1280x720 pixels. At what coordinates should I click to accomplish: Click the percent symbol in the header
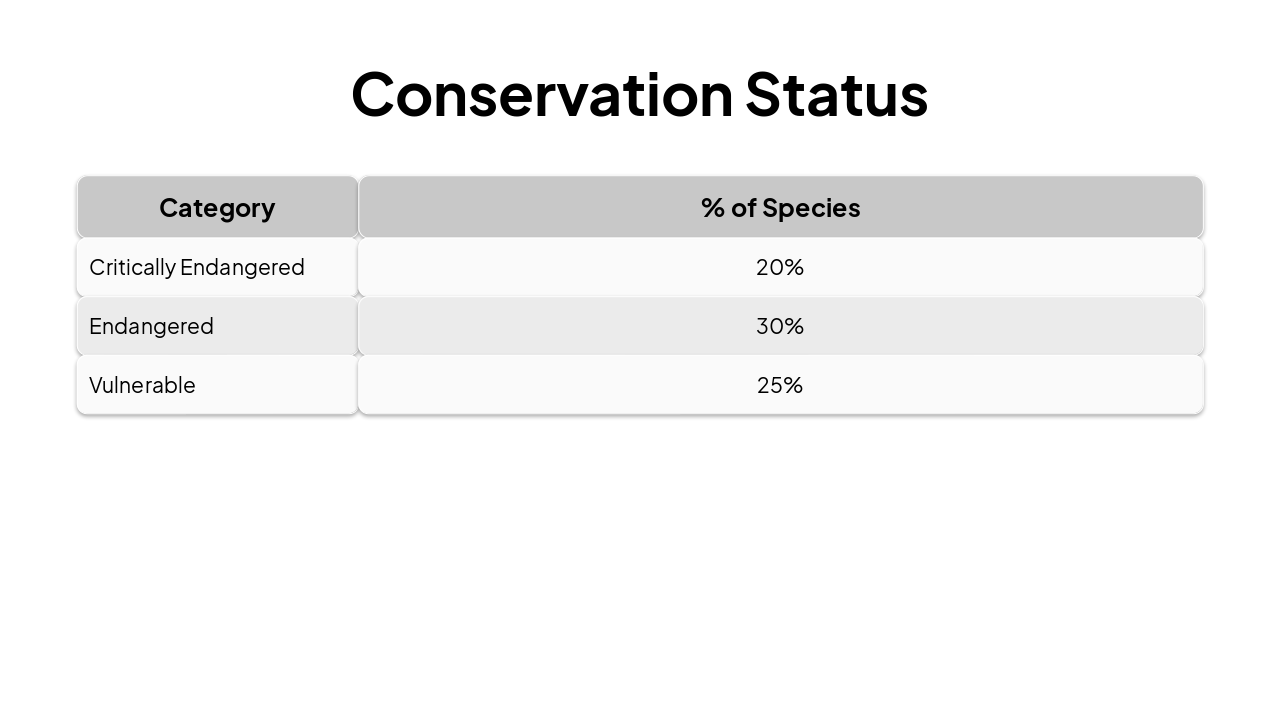tap(712, 207)
